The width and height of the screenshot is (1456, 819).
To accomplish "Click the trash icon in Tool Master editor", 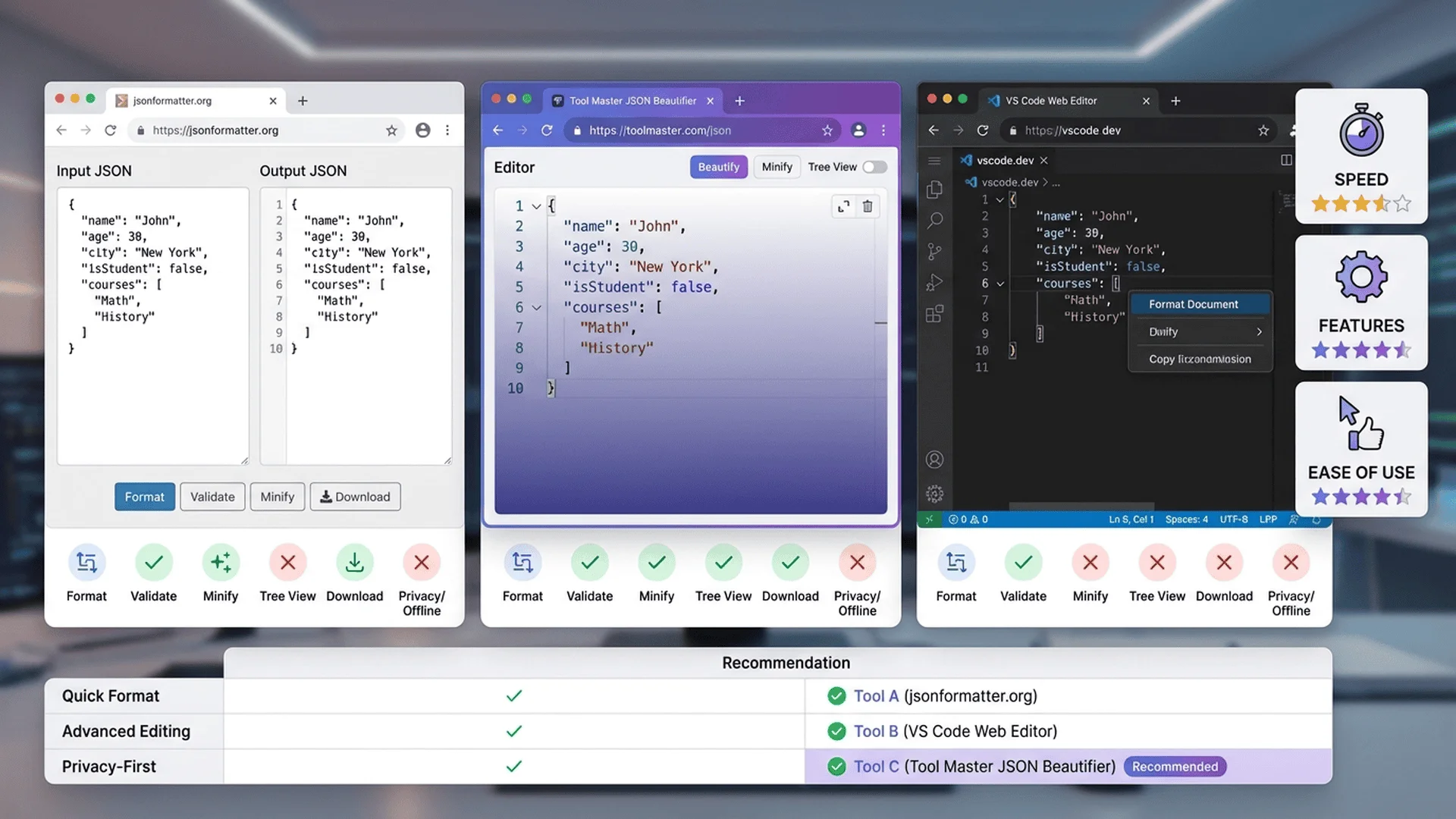I will click(x=868, y=206).
